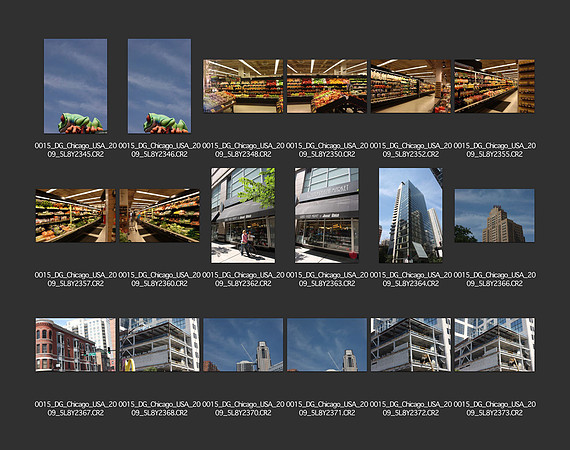
Task: Select the caption ending 5L8Y2357.CR2
Action: coord(76,279)
